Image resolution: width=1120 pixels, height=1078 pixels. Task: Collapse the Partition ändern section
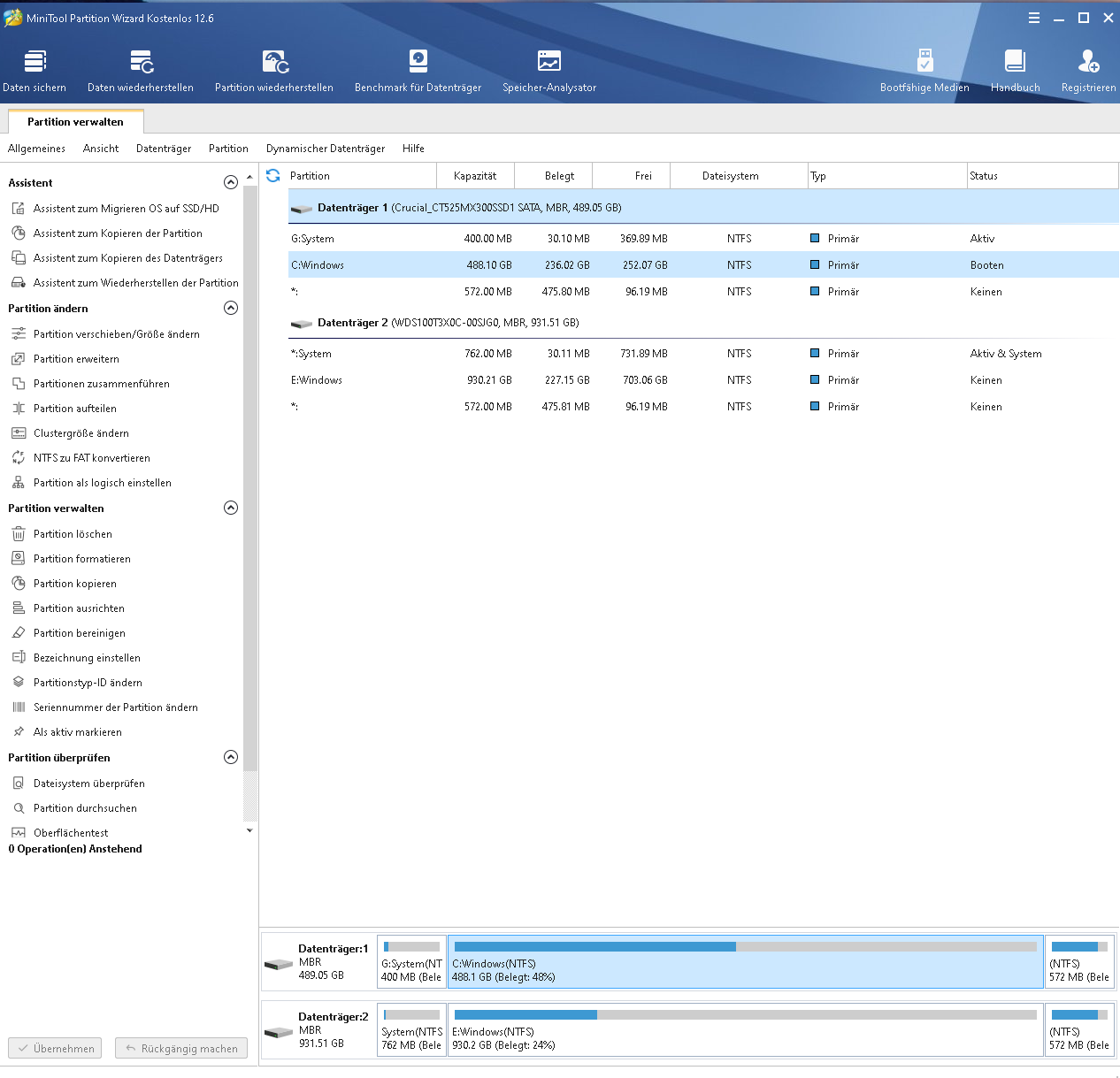click(231, 308)
